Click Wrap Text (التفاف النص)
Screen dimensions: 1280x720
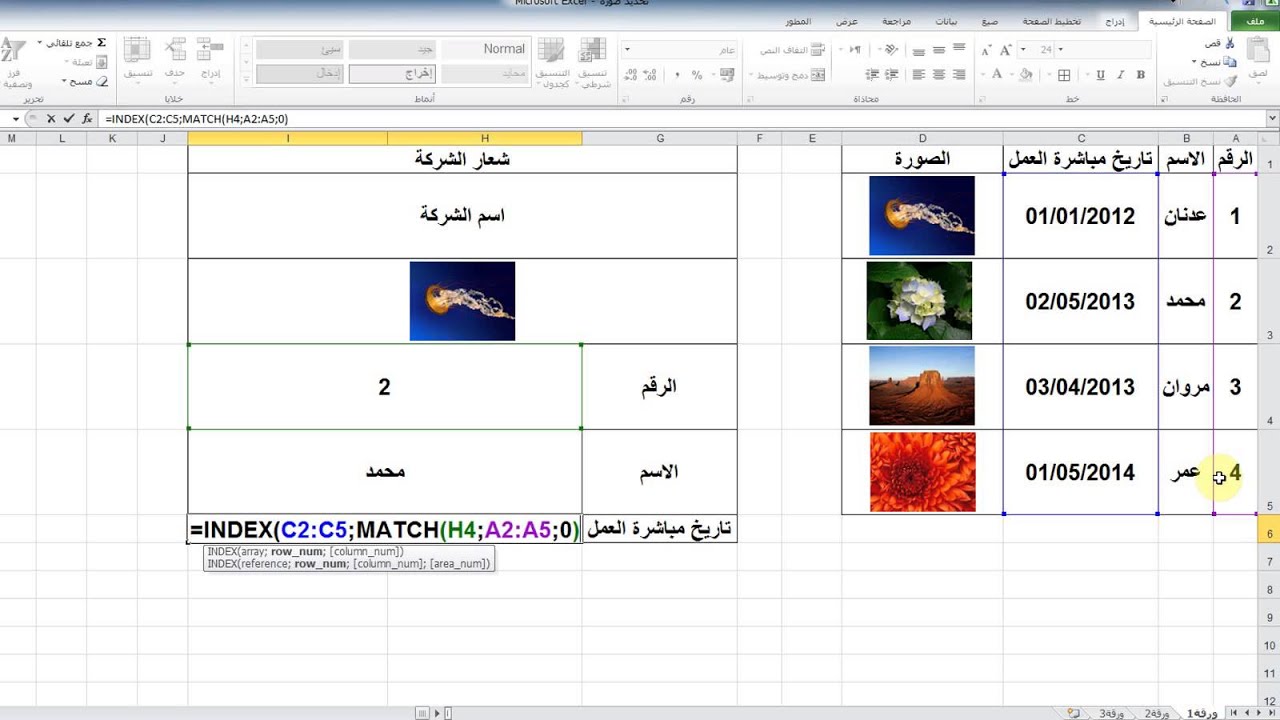[793, 50]
